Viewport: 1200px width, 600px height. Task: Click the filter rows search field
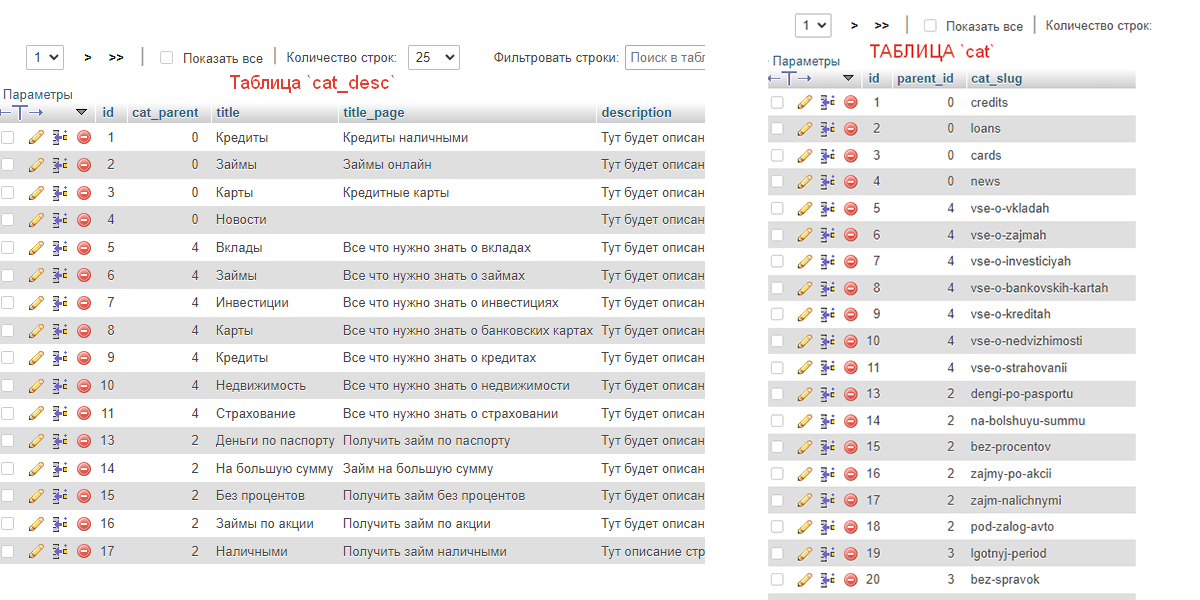point(666,58)
